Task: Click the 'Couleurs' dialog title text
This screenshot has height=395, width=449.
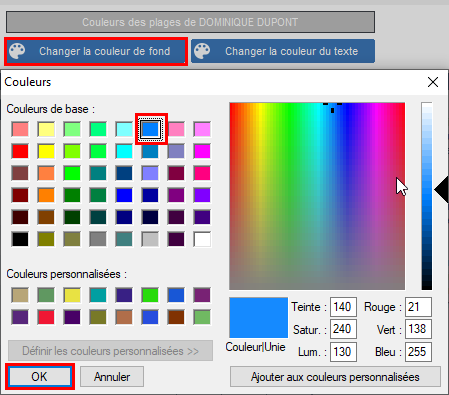Action: tap(28, 82)
